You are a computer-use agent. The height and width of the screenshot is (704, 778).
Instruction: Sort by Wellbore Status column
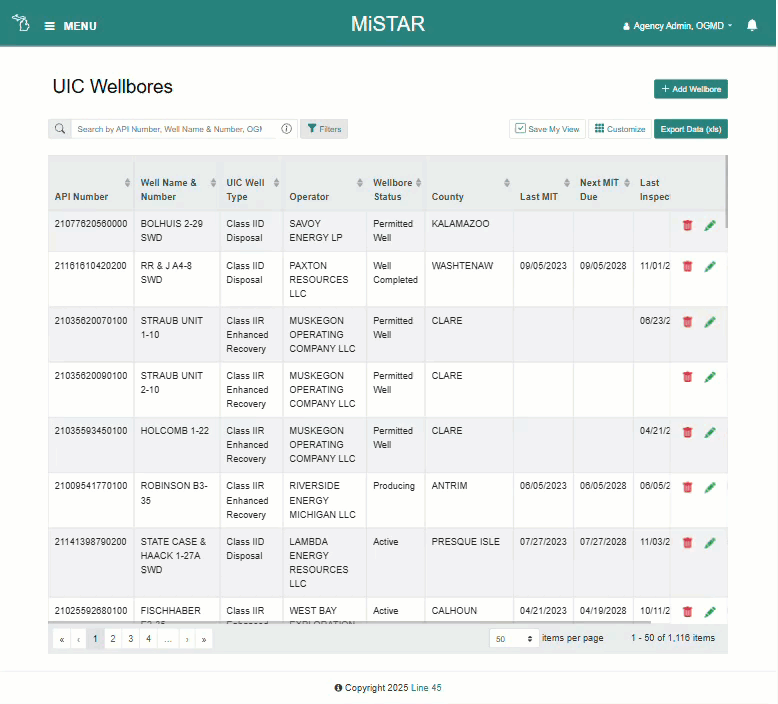(419, 183)
